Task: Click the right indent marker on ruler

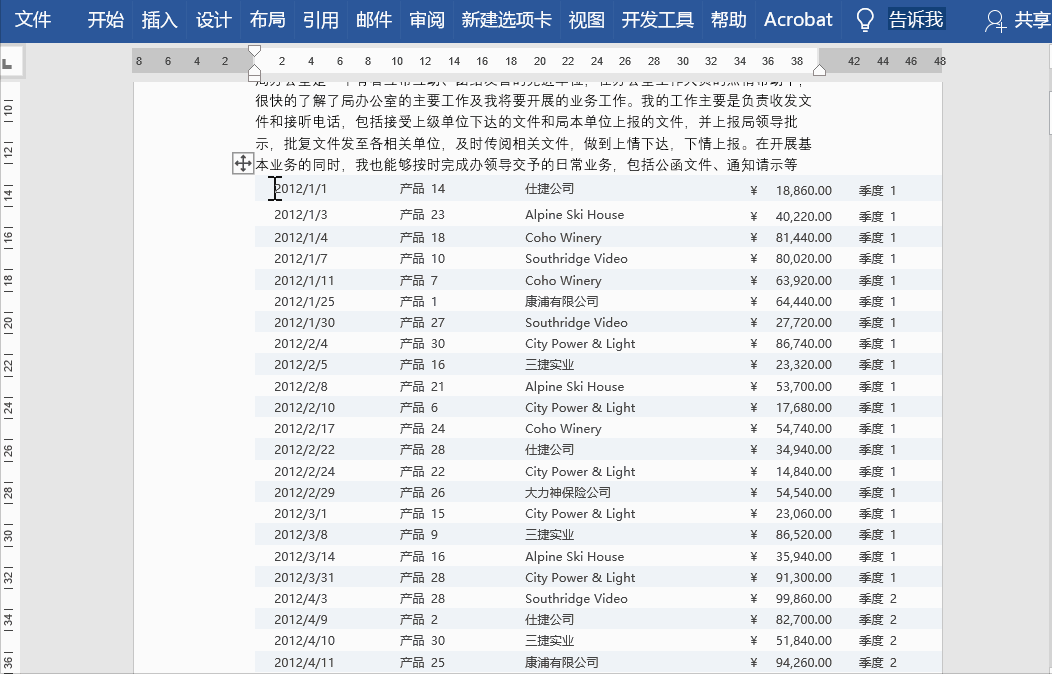Action: (819, 70)
